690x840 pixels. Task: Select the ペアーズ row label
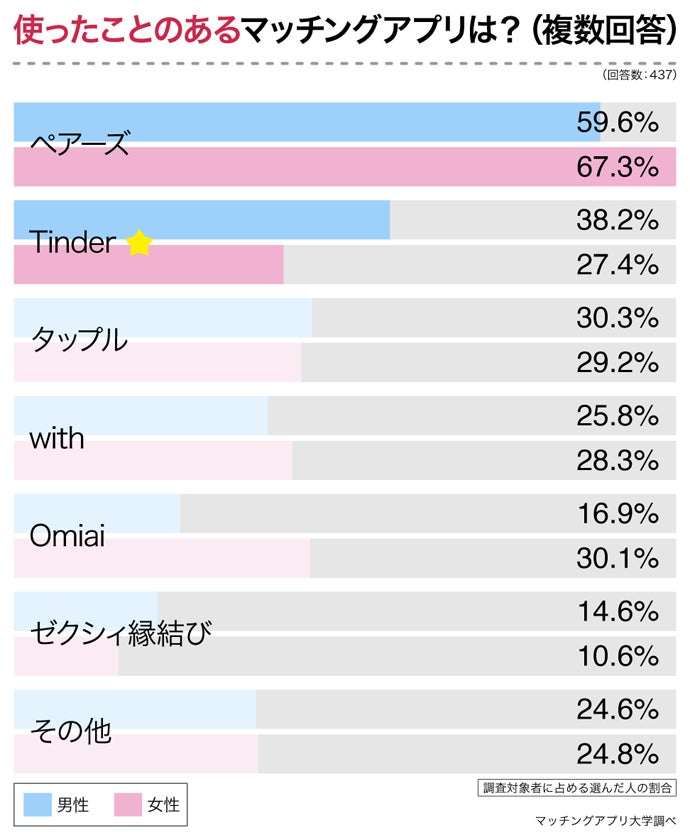81,145
